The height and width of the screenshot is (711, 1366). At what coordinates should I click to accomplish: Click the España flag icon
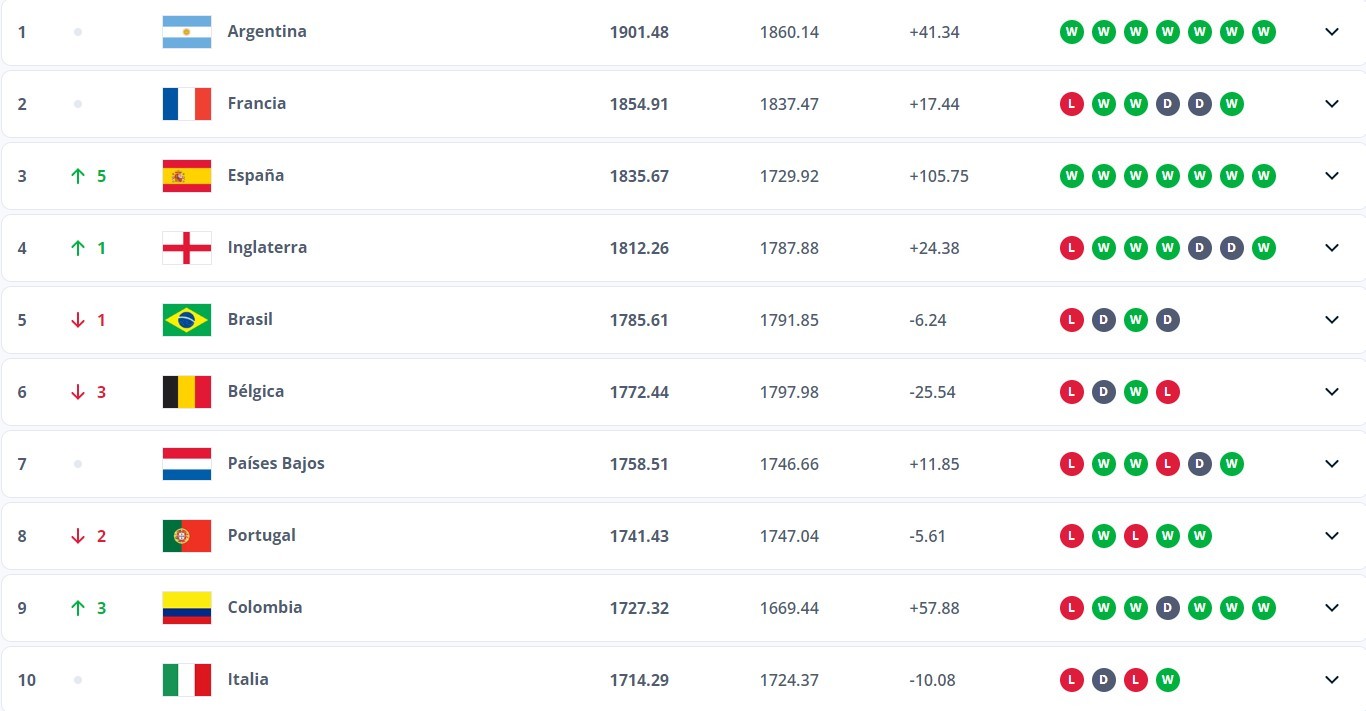[x=186, y=176]
